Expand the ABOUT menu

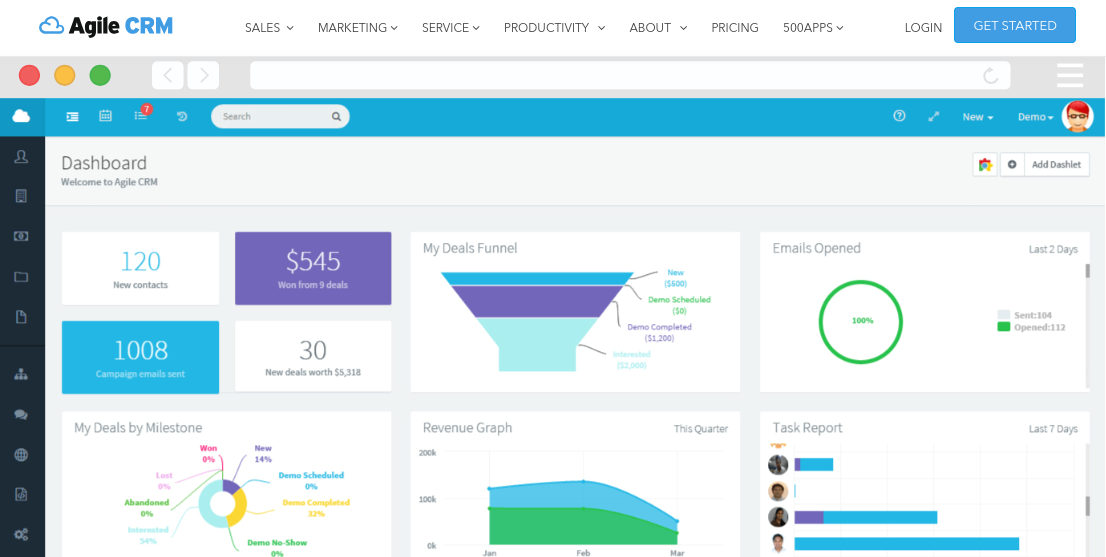[658, 27]
